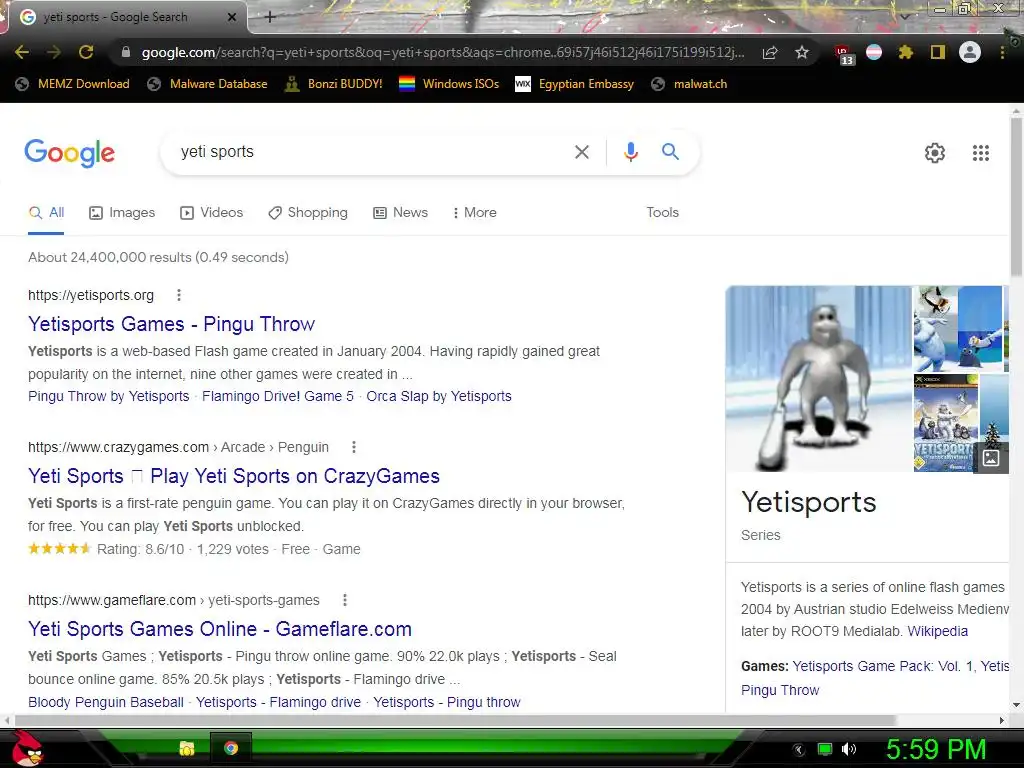The width and height of the screenshot is (1024, 768).
Task: Switch to the Videos tab
Action: point(212,213)
